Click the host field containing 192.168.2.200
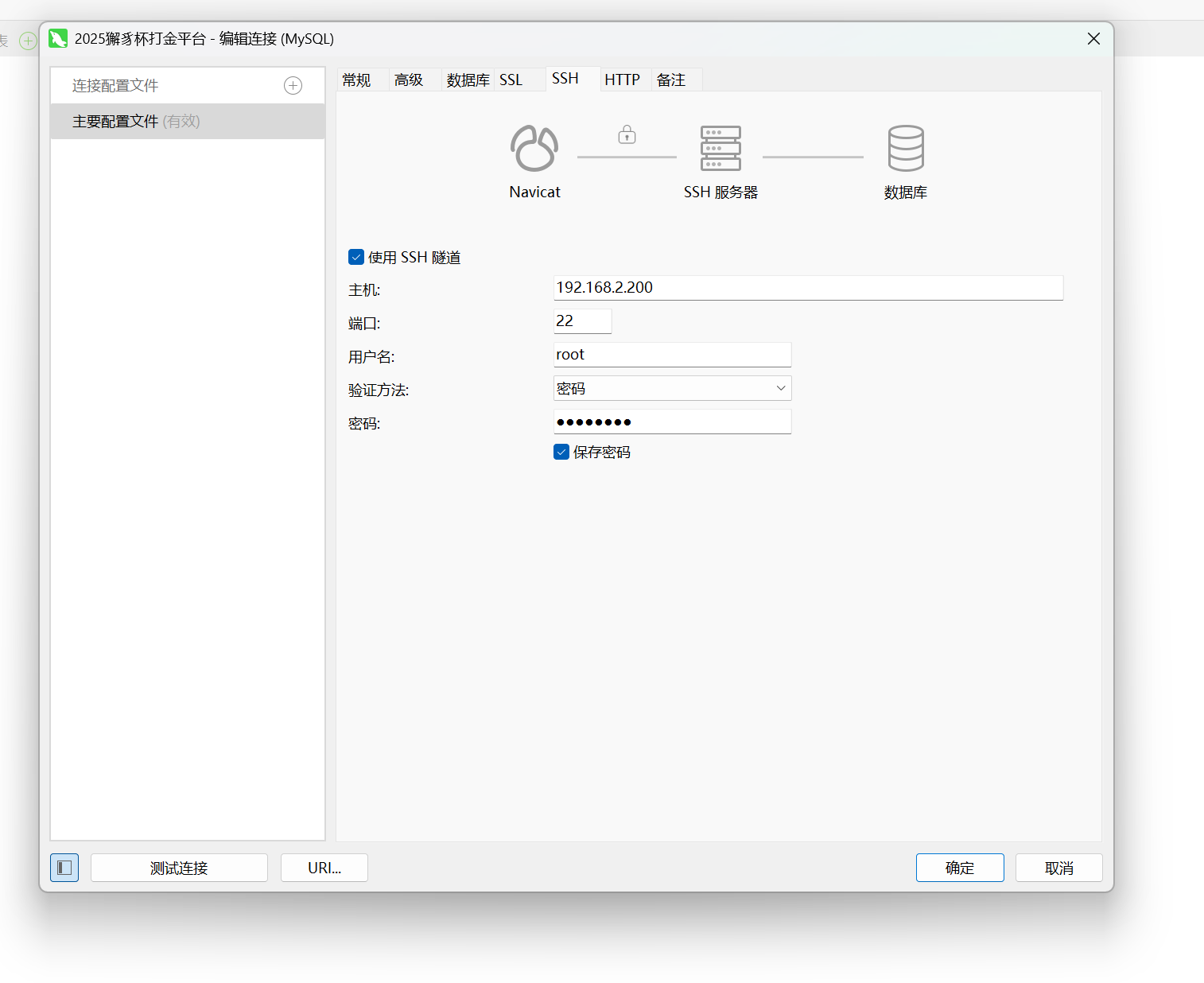 pos(809,288)
